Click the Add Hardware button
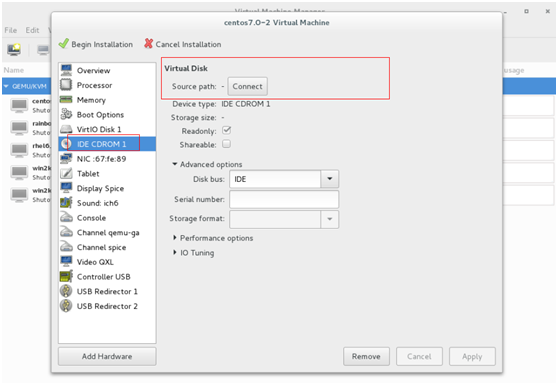This screenshot has width=558, height=385. 107,356
